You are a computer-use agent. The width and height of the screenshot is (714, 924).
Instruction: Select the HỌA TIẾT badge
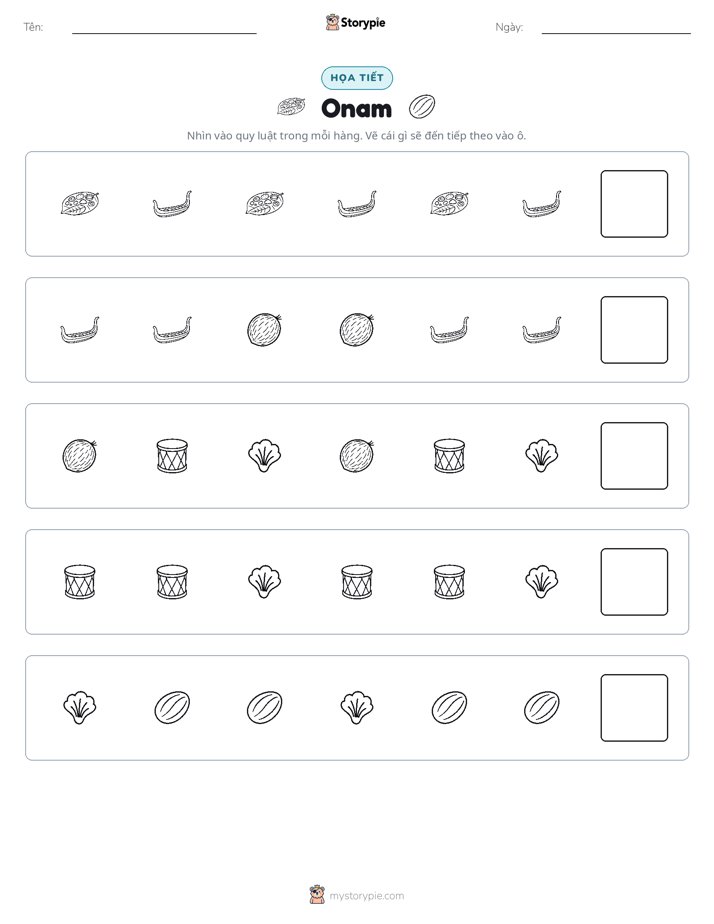click(x=357, y=78)
